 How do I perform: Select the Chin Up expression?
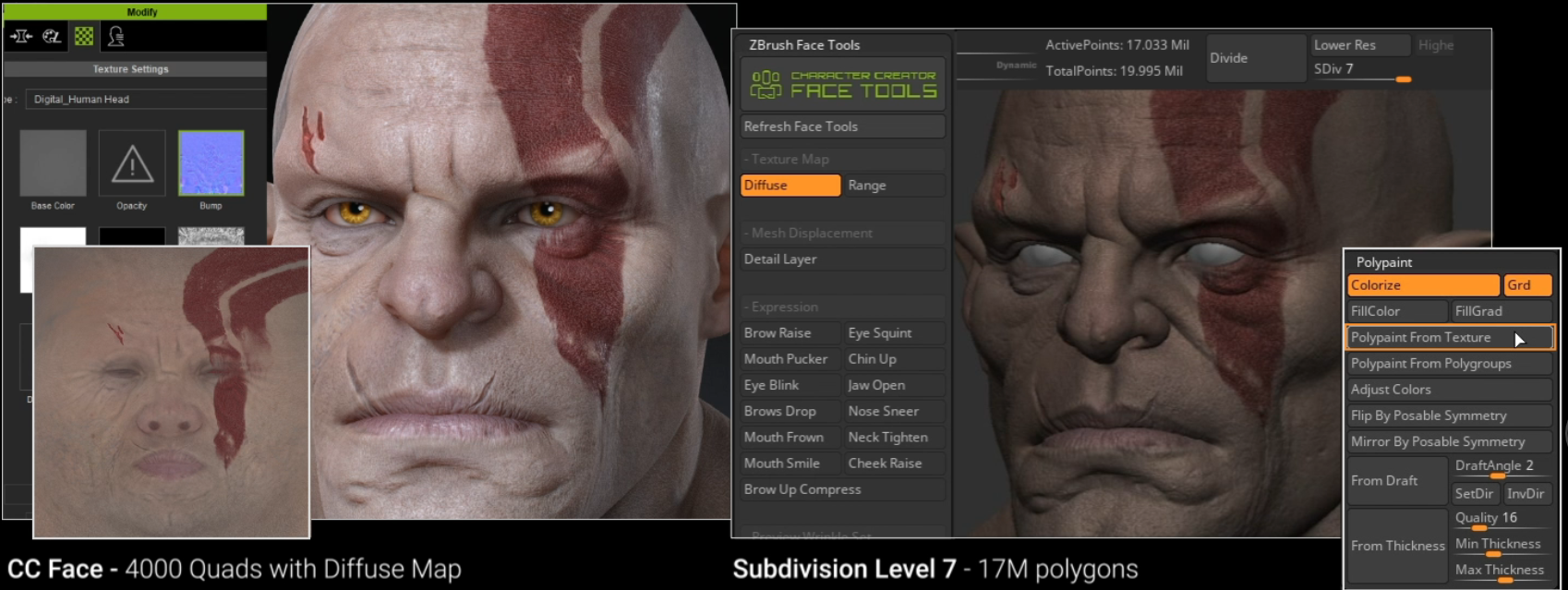tap(895, 359)
